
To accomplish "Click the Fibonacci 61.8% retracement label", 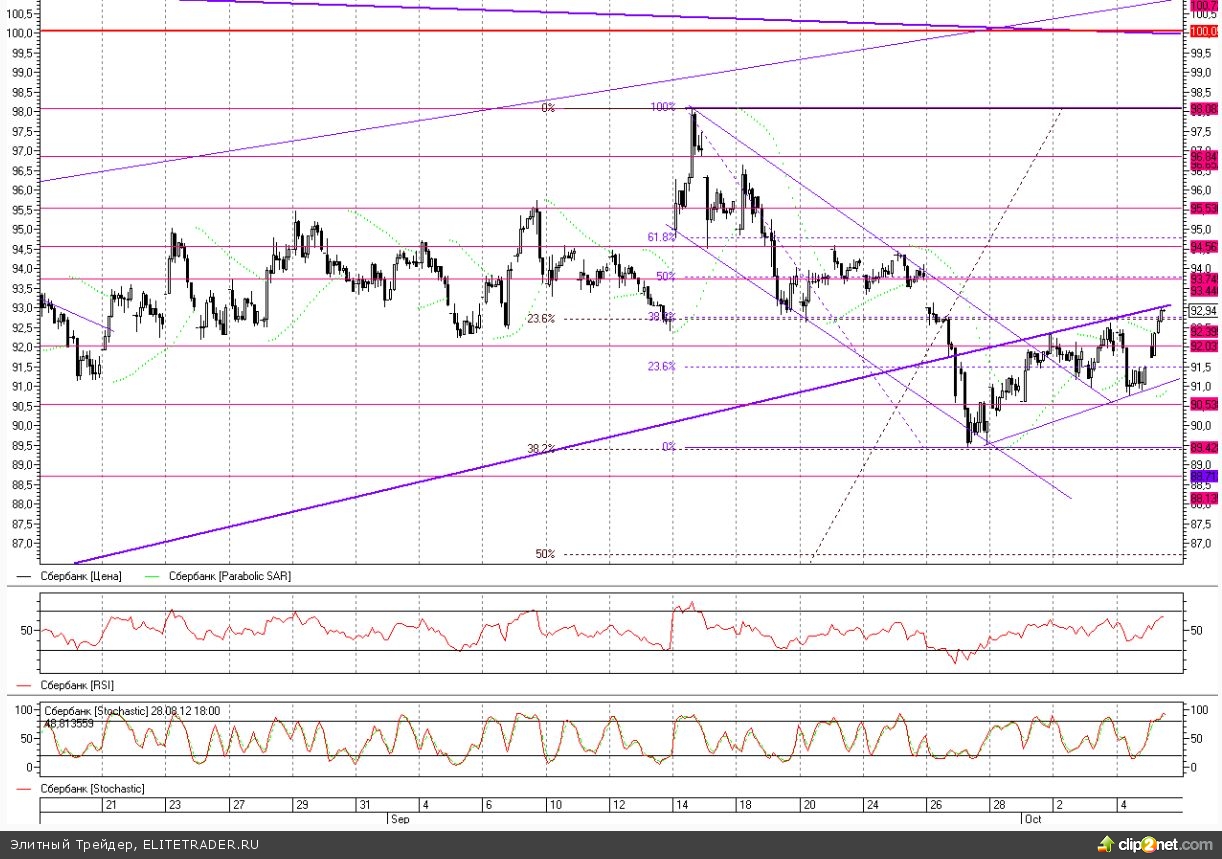I will (660, 237).
